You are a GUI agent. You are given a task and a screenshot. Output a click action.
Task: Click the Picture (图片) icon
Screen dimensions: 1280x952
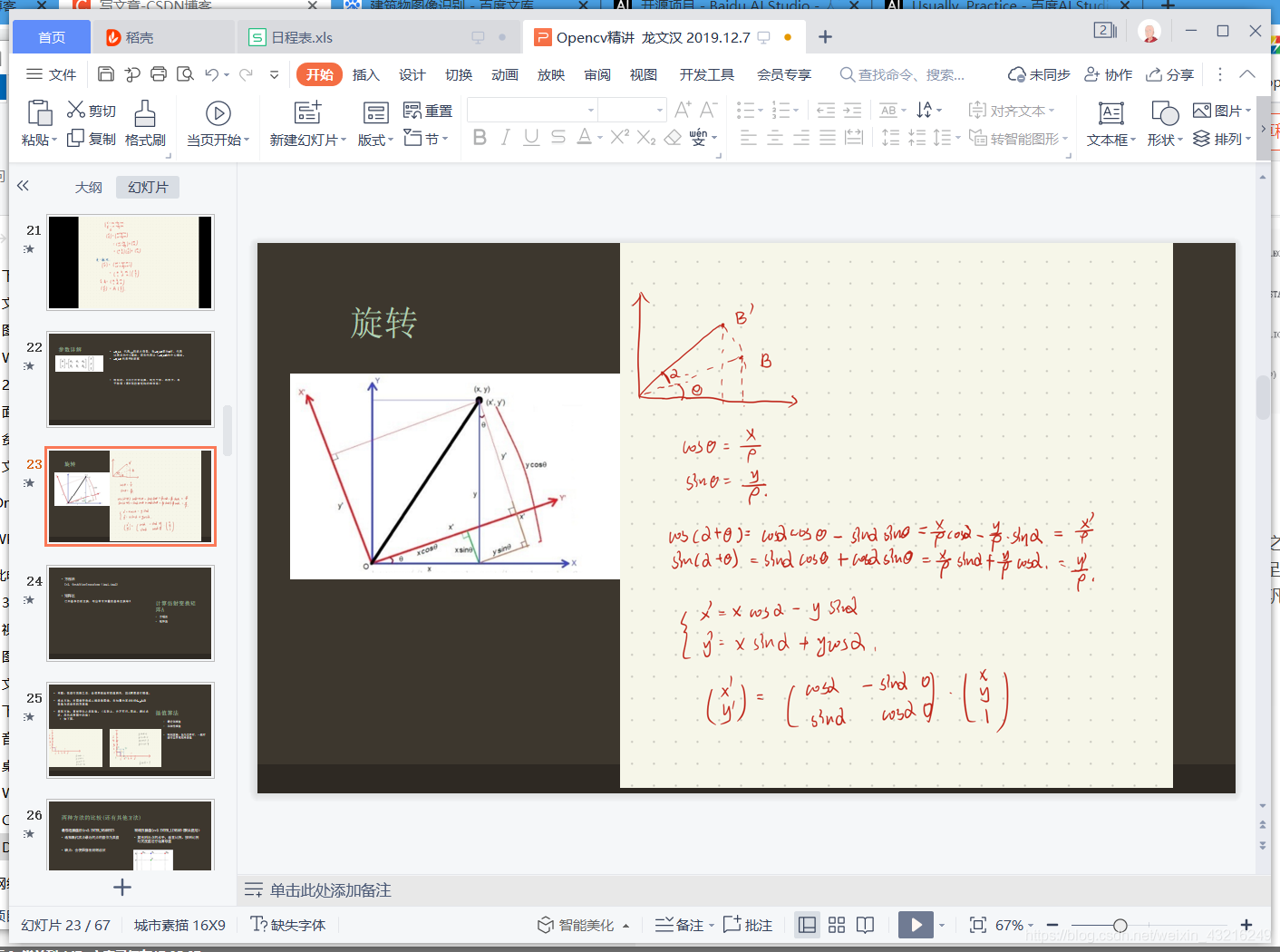point(1202,111)
